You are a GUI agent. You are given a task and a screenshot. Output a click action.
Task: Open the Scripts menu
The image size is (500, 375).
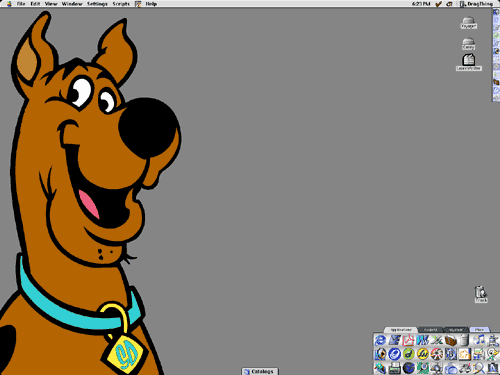pos(121,4)
